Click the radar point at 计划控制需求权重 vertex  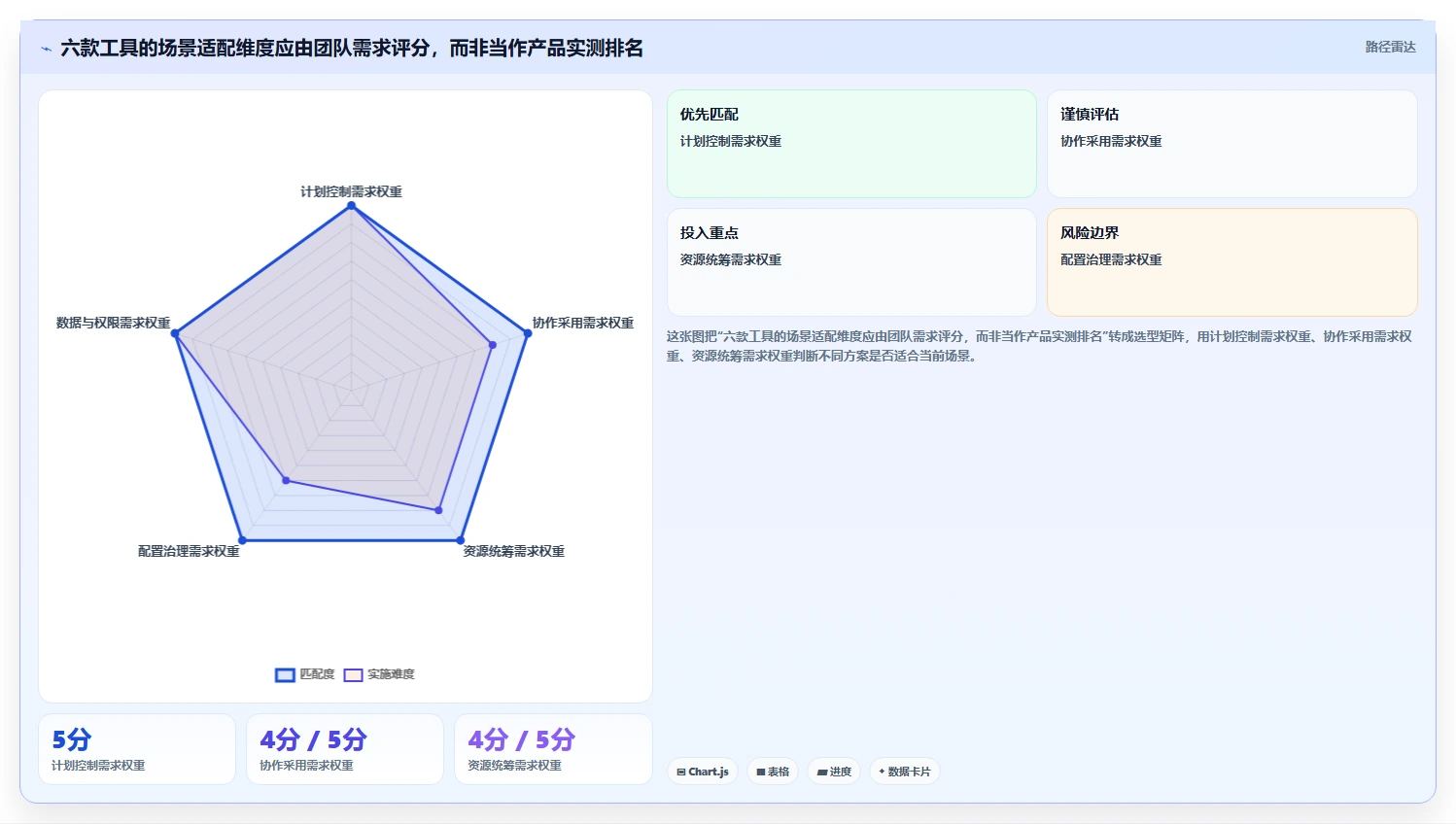coord(352,205)
